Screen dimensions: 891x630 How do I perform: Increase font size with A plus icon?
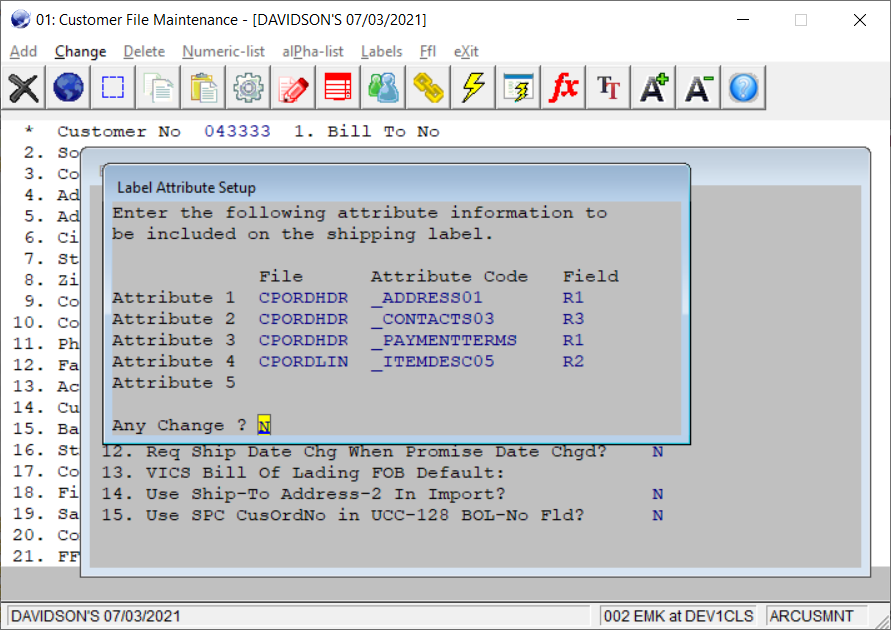(653, 88)
